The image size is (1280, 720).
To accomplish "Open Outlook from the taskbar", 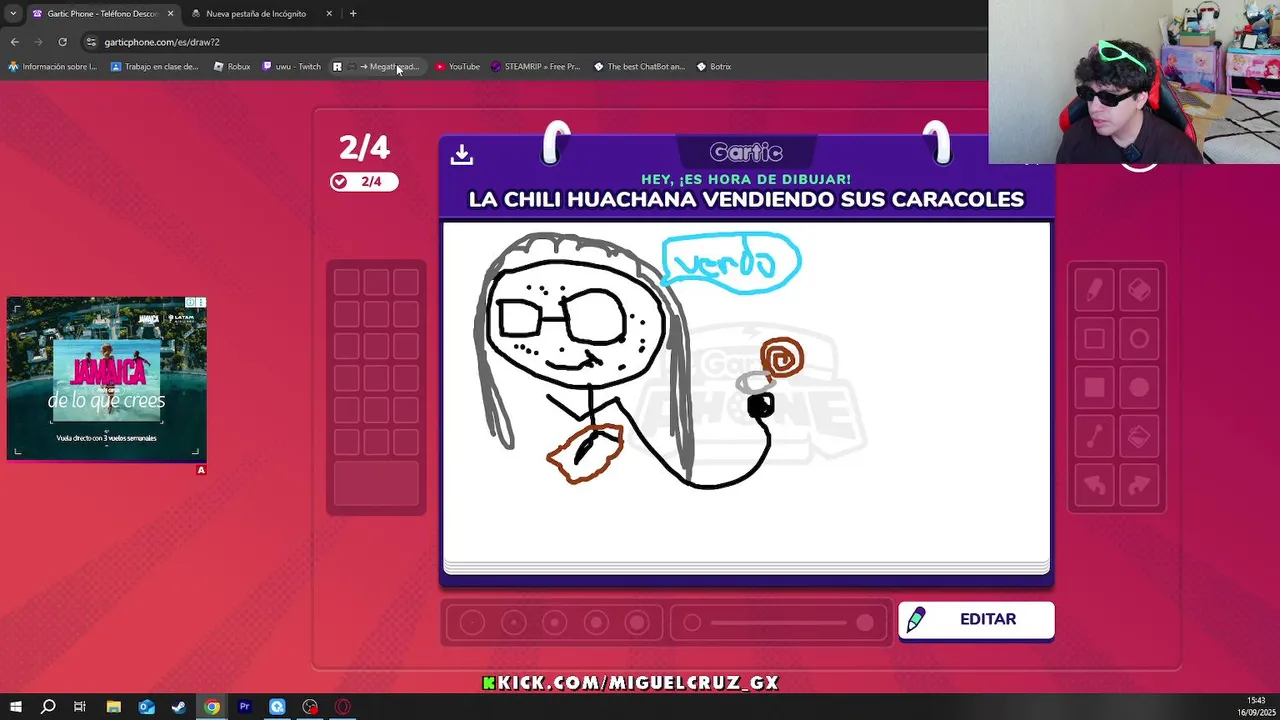I will pyautogui.click(x=146, y=707).
